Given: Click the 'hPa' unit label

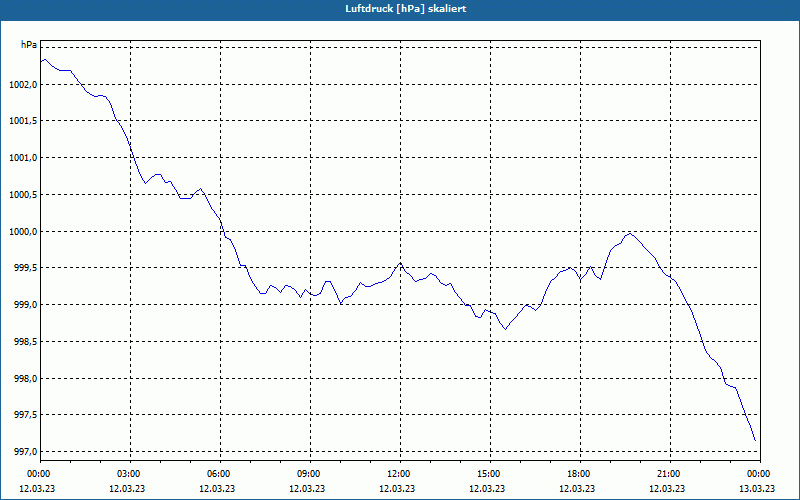Looking at the screenshot, I should tap(29, 45).
